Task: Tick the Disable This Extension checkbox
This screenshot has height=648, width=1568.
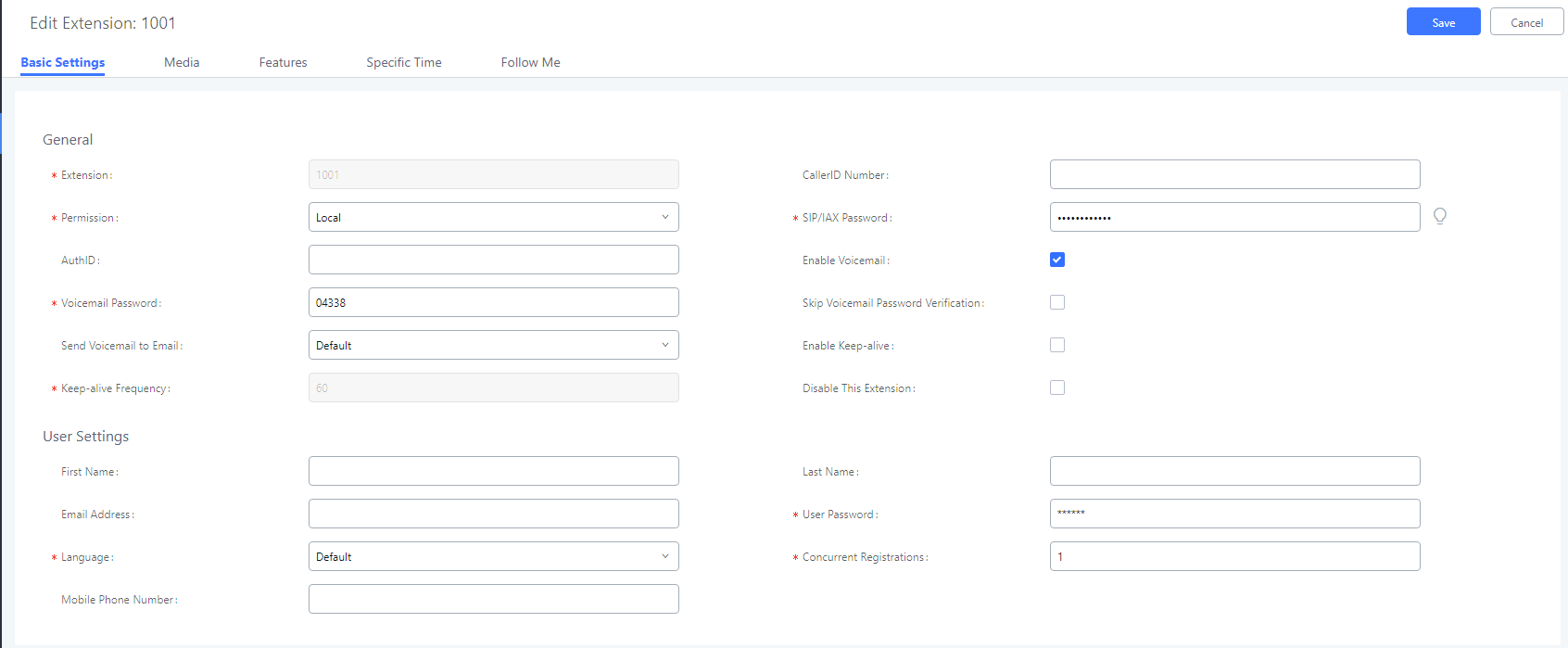Action: click(x=1057, y=388)
